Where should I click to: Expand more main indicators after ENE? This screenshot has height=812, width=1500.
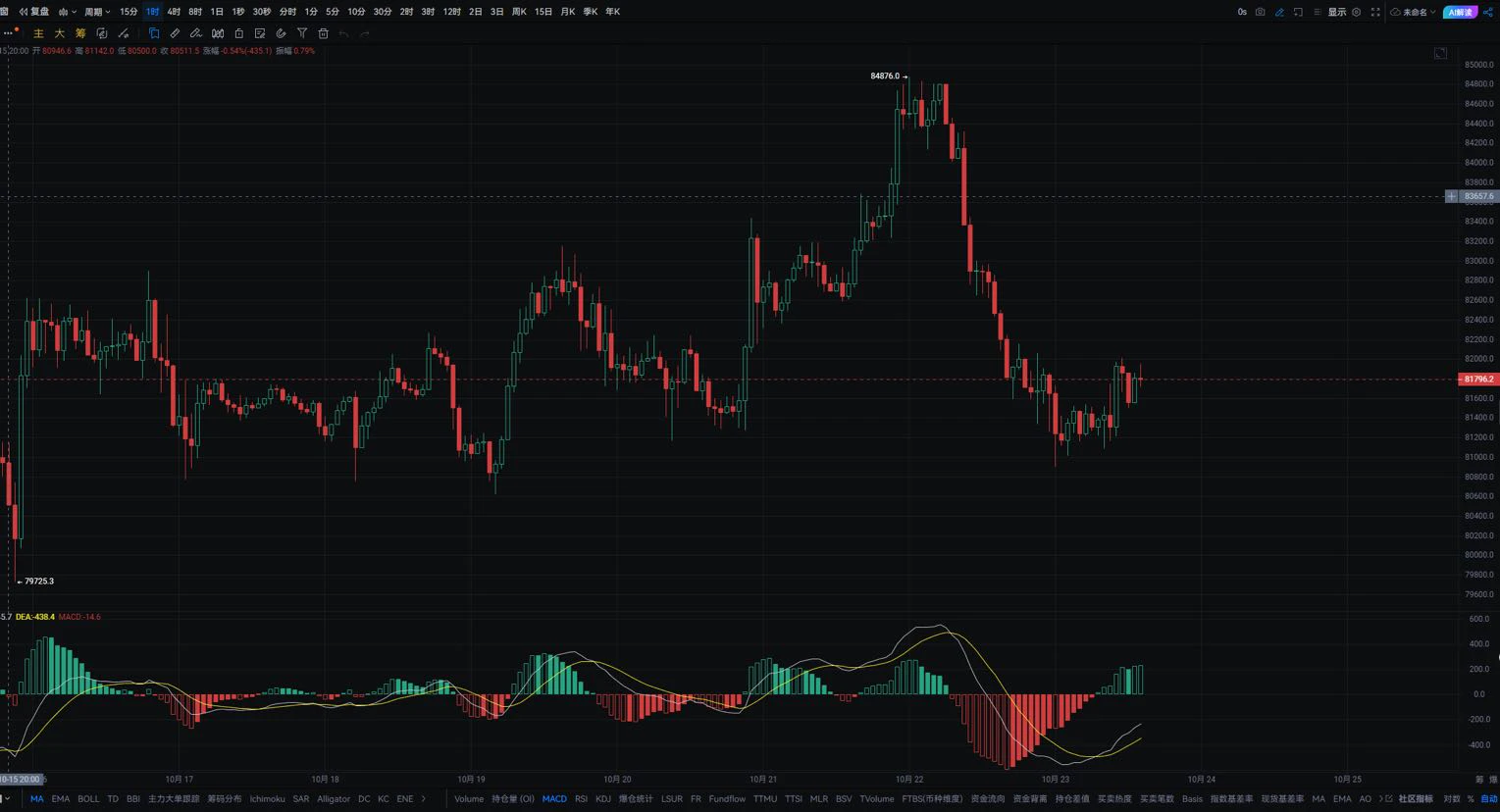424,799
